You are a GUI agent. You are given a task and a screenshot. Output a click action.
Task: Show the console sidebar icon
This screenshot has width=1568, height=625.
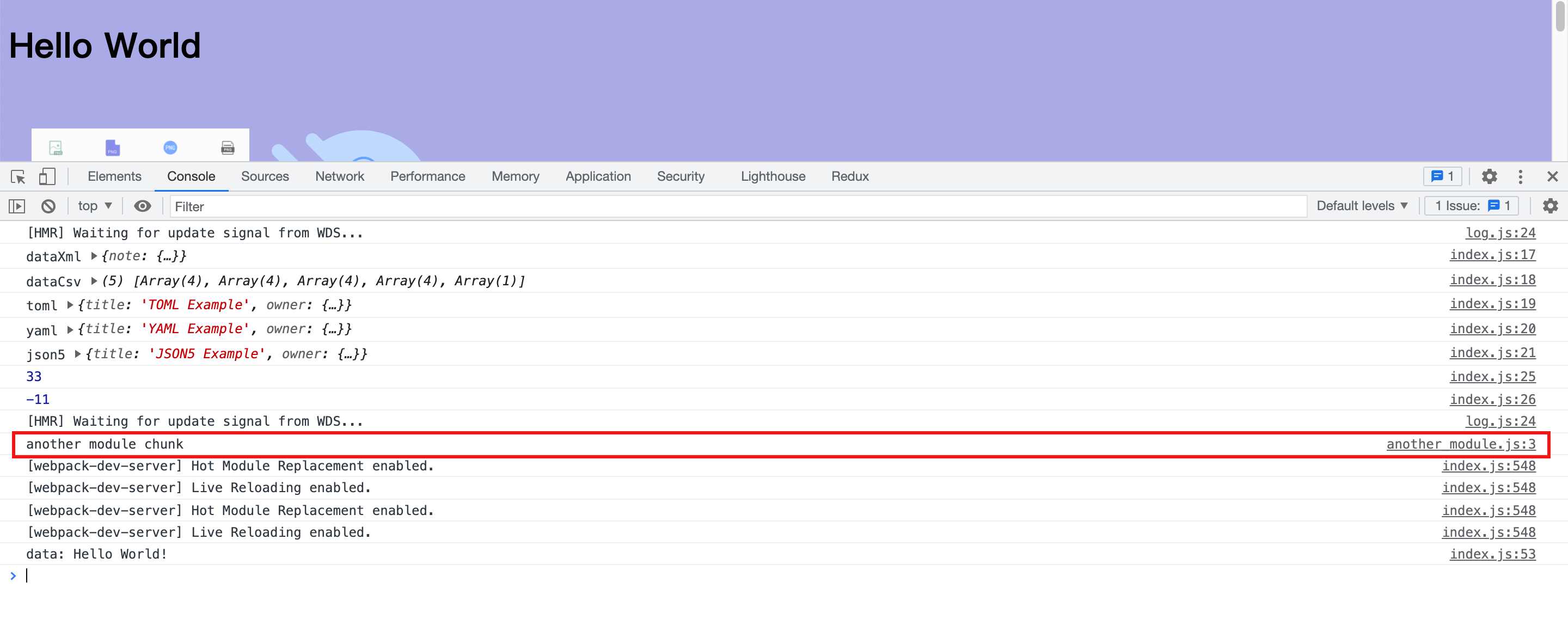(x=17, y=206)
